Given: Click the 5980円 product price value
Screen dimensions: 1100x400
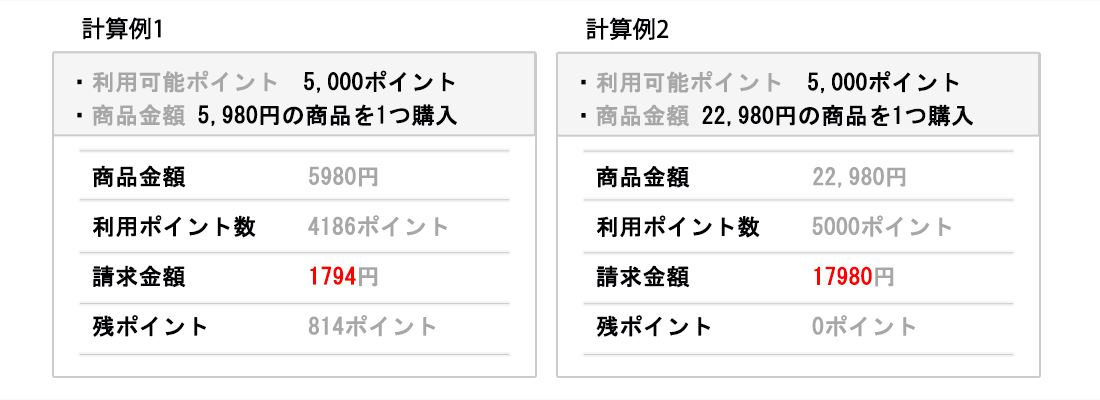Looking at the screenshot, I should coord(343,178).
